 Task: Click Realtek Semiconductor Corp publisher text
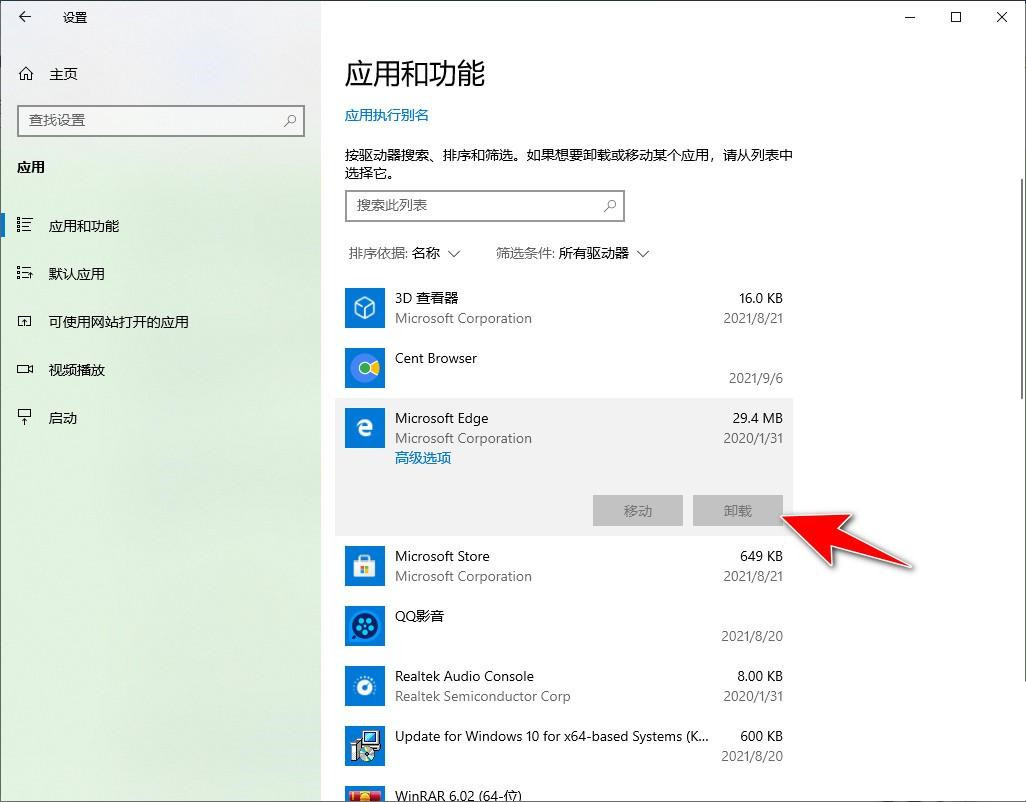coord(483,697)
